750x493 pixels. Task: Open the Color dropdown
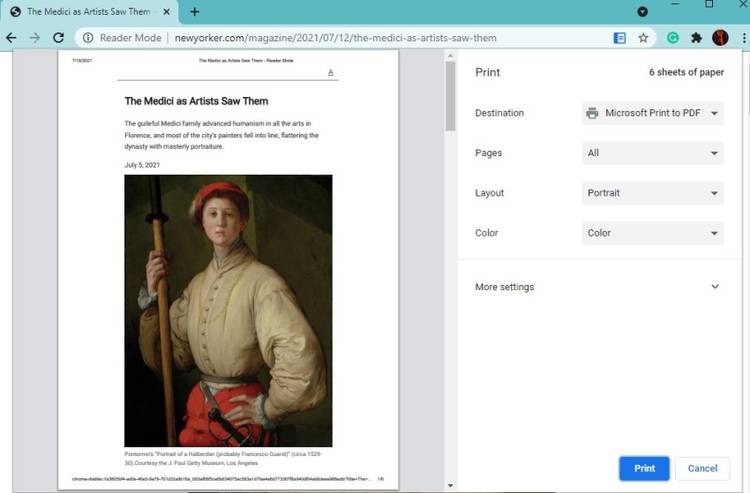pos(652,233)
